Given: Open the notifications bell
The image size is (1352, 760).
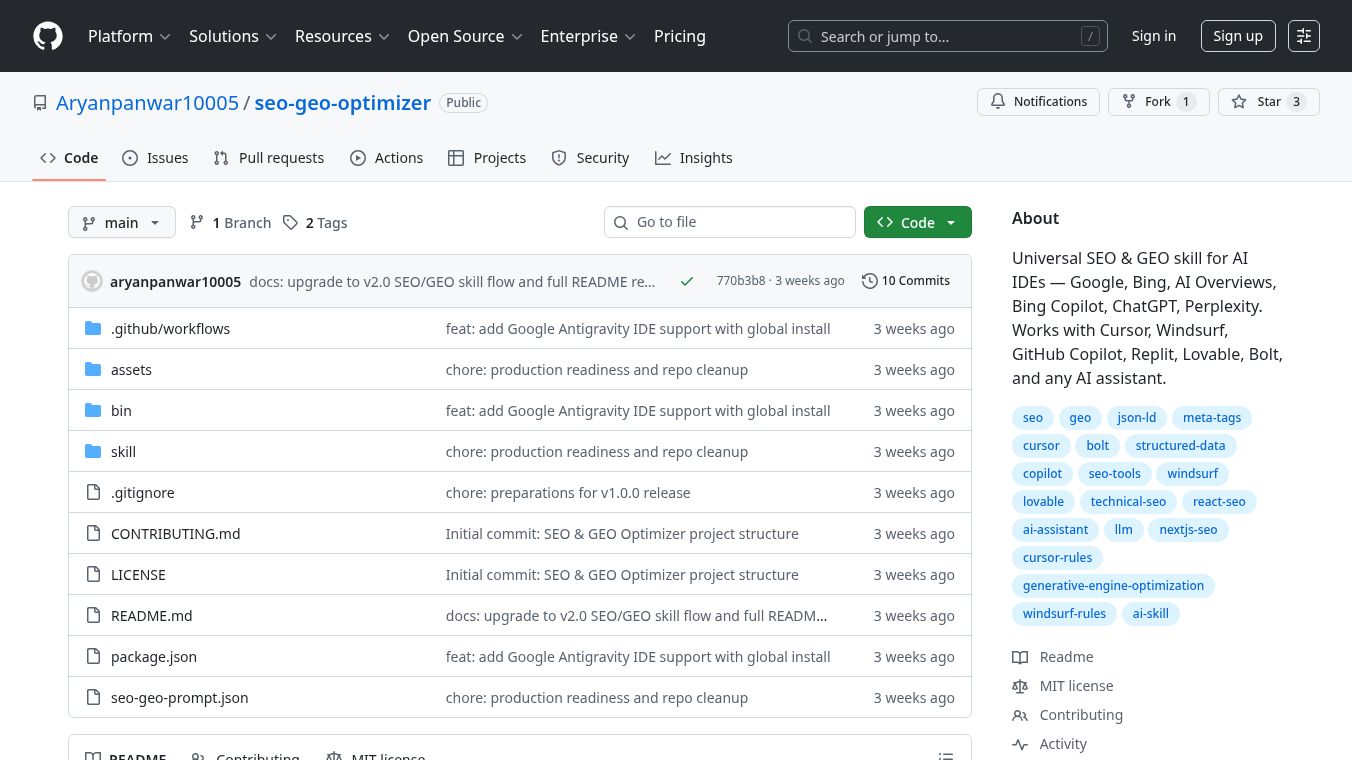Looking at the screenshot, I should click(997, 101).
